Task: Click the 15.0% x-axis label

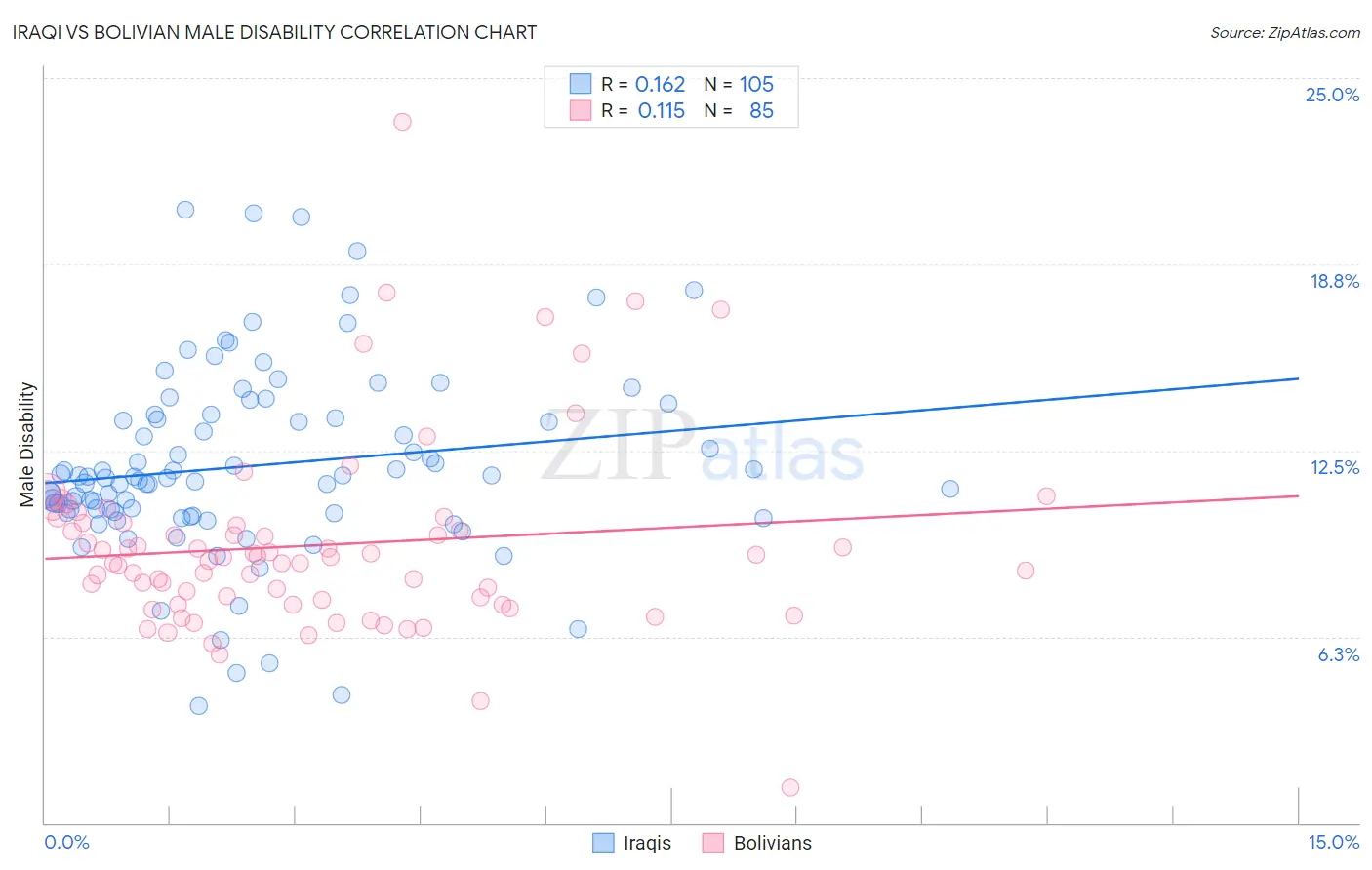Action: pyautogui.click(x=1333, y=842)
